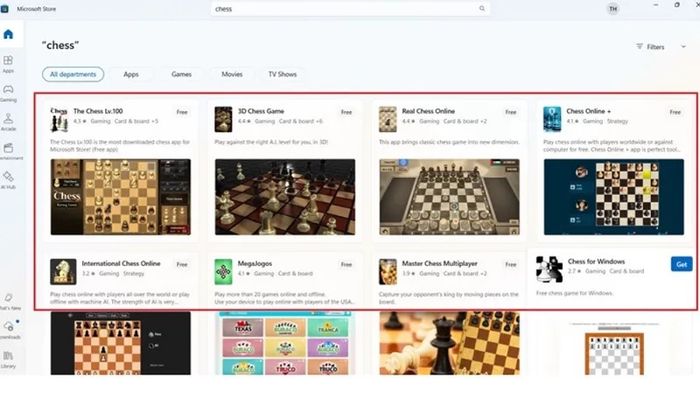Open Library in the sidebar
The image size is (700, 394).
click(8, 360)
